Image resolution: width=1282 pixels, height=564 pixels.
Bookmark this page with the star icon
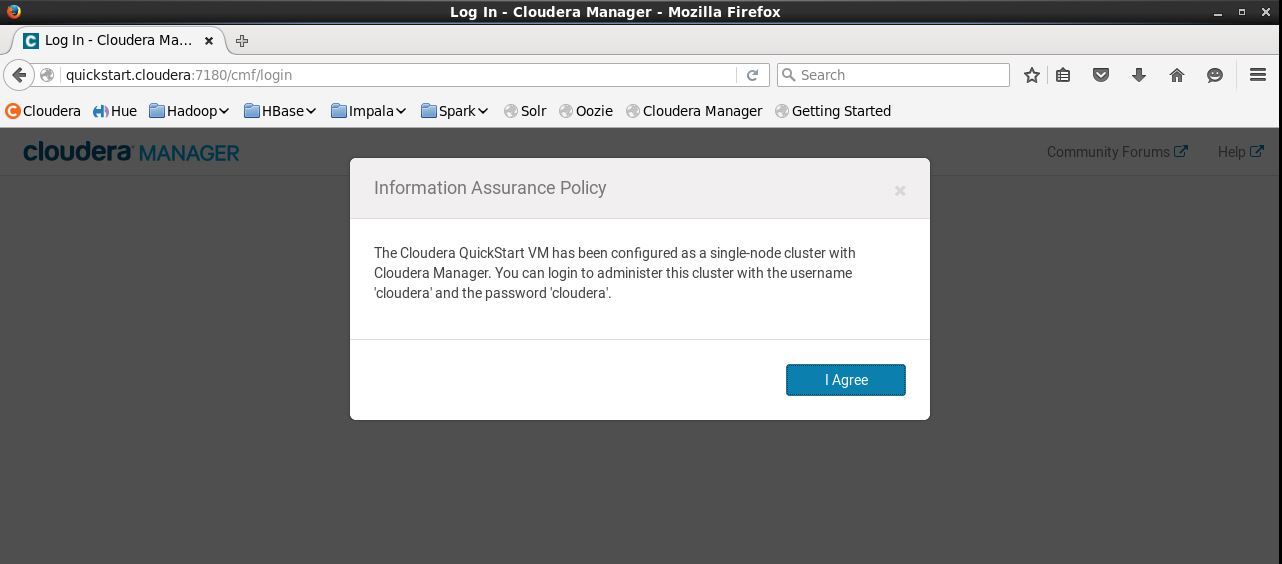(x=1032, y=75)
